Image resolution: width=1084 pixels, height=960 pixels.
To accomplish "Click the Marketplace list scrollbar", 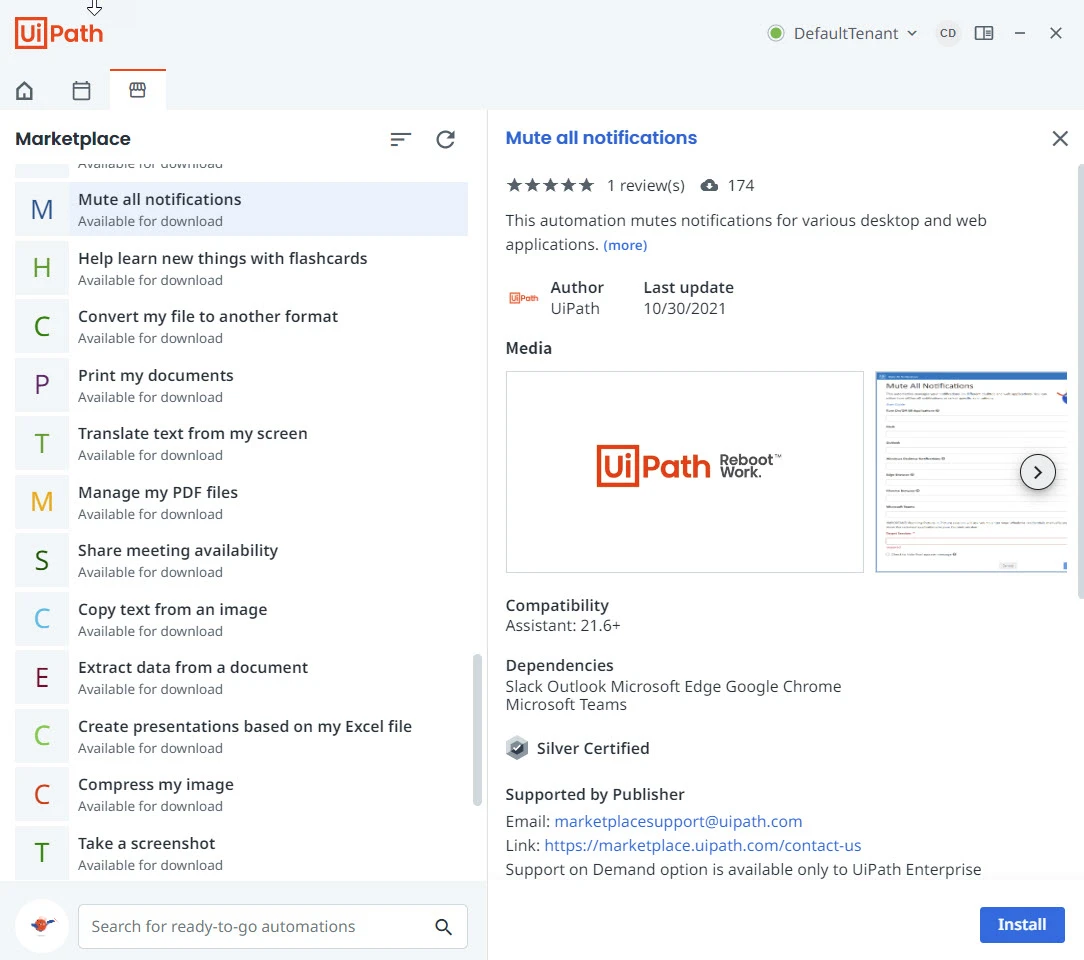I will tap(477, 730).
